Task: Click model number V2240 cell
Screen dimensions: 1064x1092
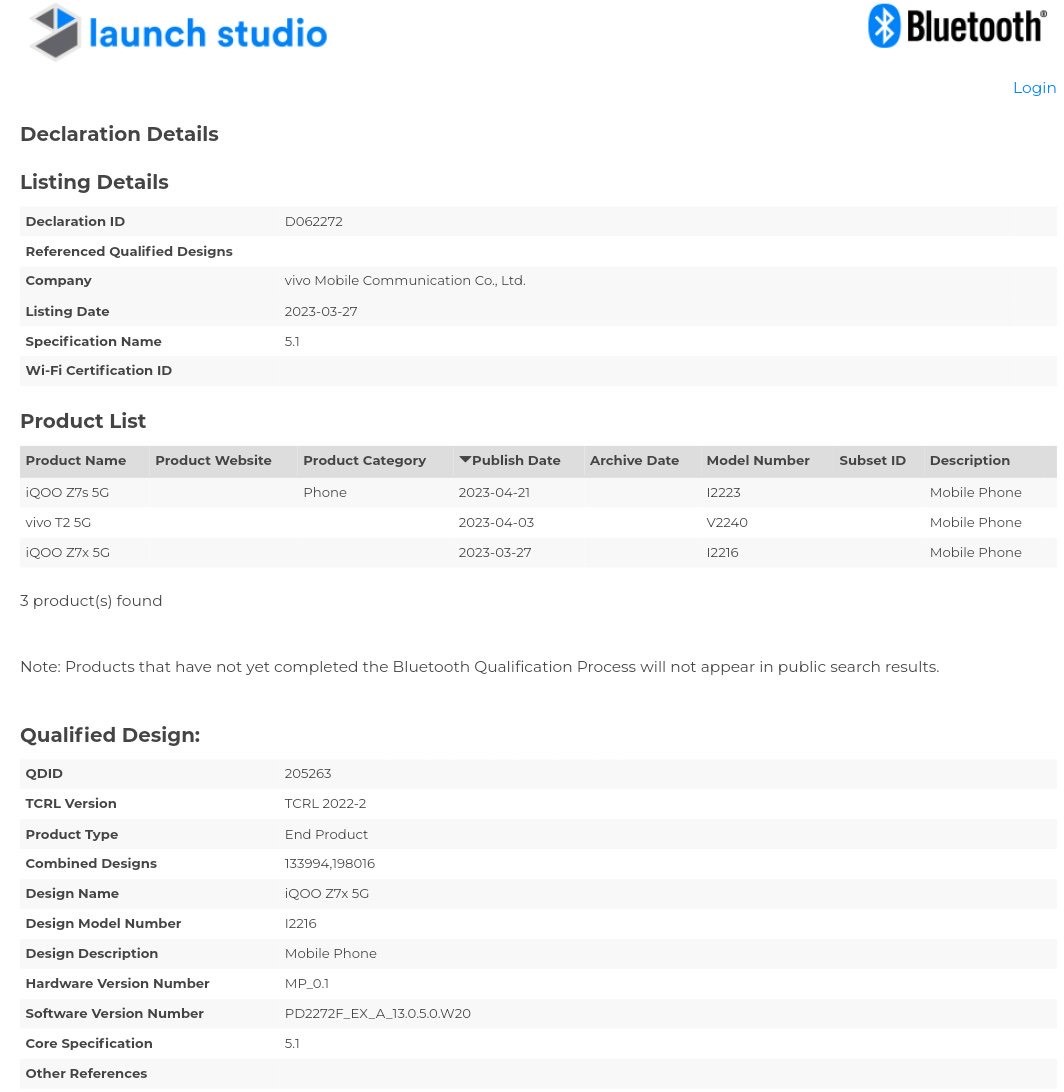Action: tap(726, 522)
